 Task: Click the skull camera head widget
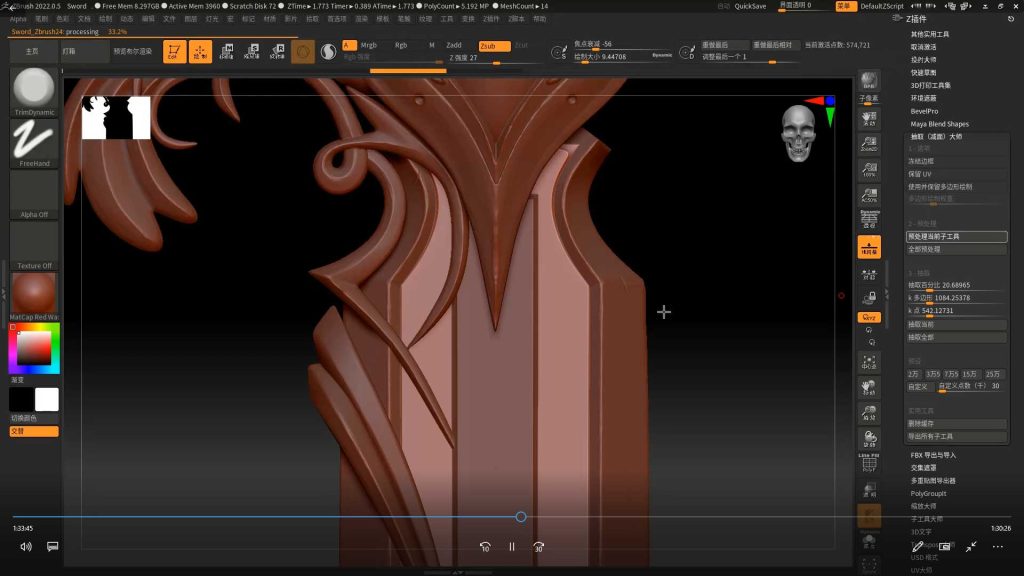[798, 134]
